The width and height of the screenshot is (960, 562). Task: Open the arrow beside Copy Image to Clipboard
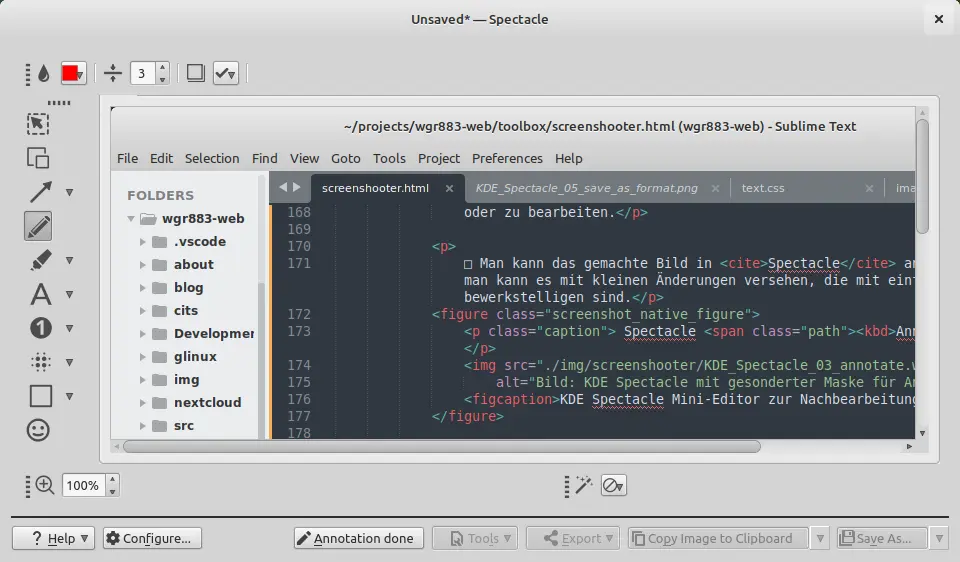pyautogui.click(x=820, y=538)
